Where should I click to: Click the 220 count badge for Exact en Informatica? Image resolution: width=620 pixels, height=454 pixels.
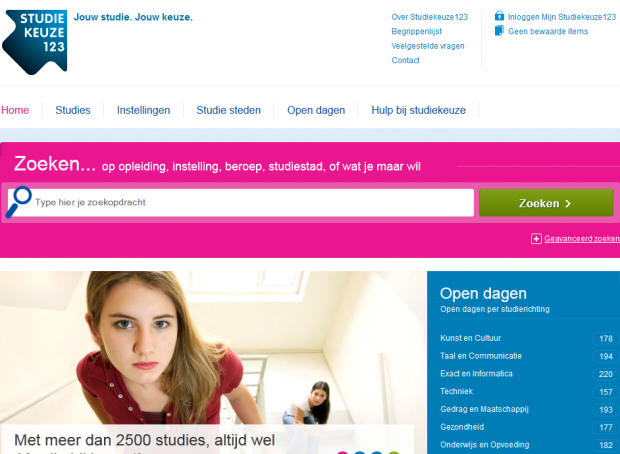[605, 374]
